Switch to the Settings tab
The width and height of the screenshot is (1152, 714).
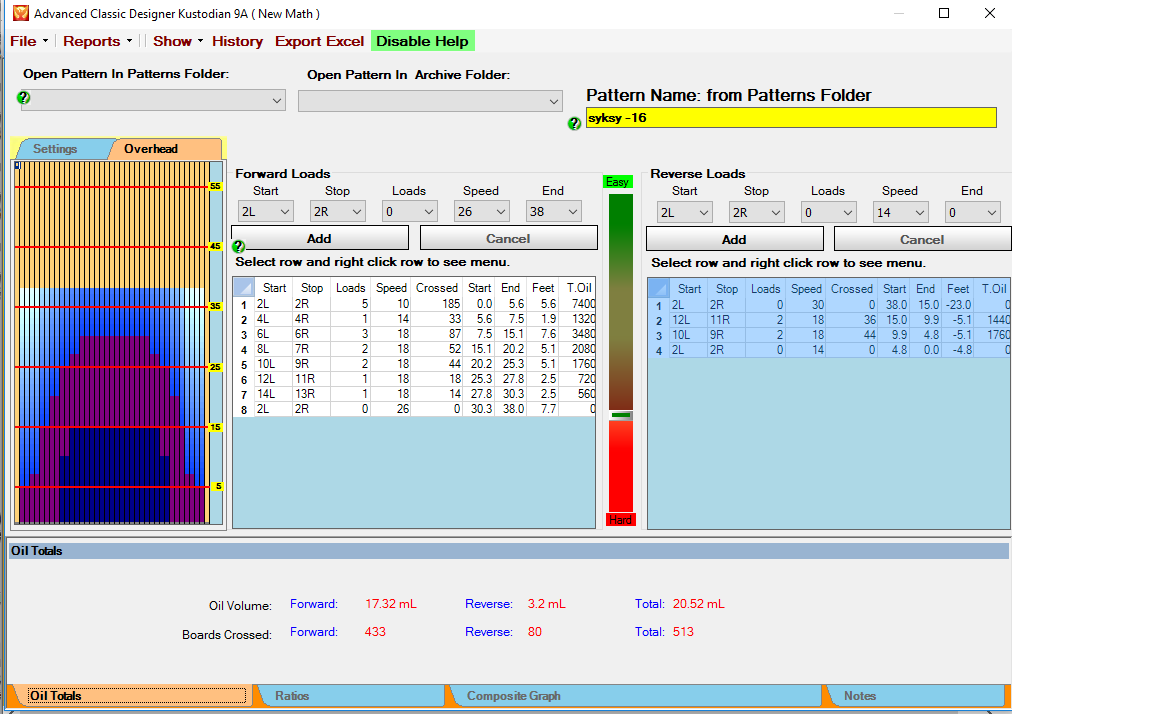(55, 149)
